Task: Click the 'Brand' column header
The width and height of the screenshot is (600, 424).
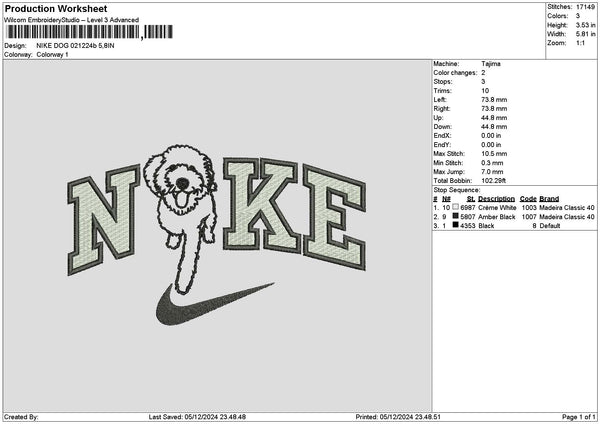Action: (549, 199)
